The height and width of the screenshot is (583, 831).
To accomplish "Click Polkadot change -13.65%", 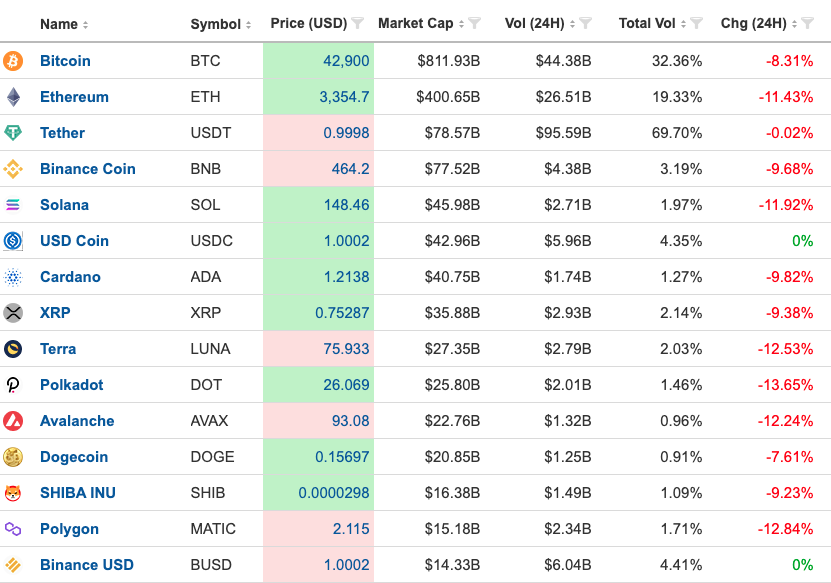I will [785, 385].
